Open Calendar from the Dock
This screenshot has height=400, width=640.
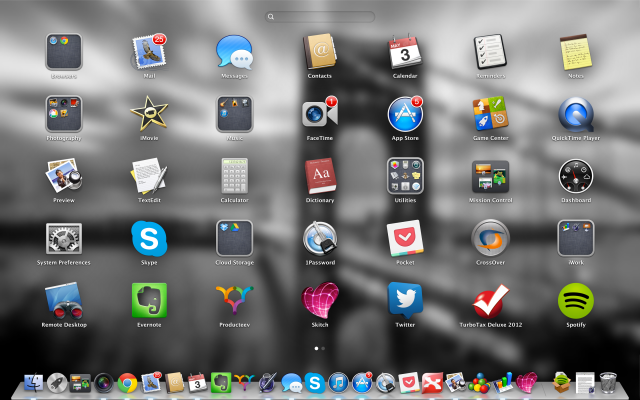click(198, 383)
